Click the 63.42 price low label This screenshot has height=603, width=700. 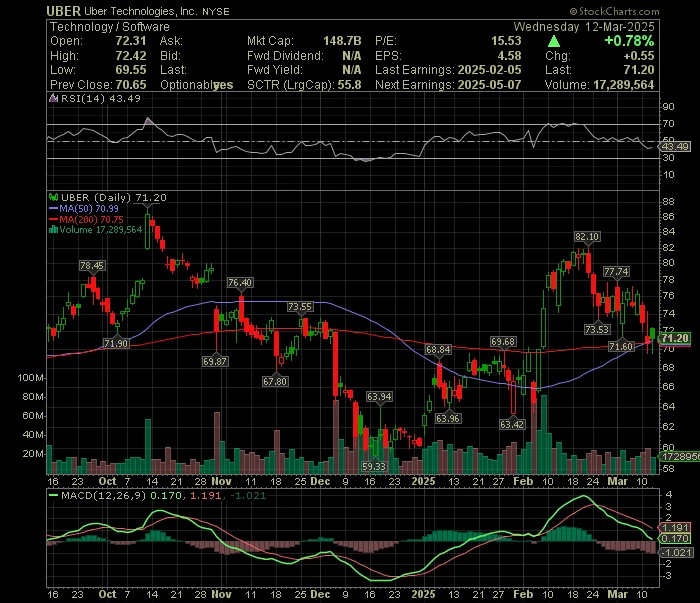coord(512,424)
